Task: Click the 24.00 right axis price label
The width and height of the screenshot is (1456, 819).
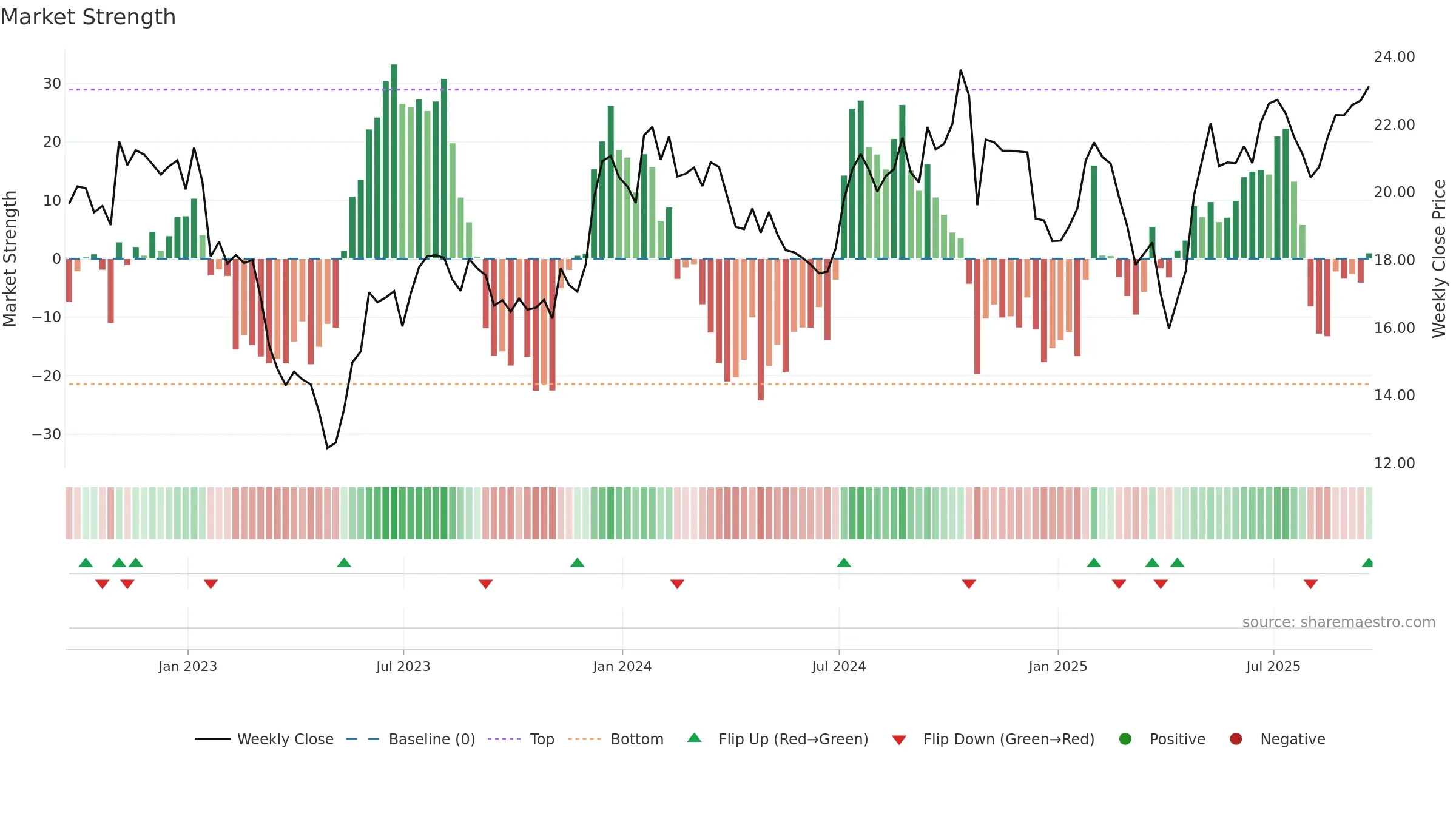Action: [1394, 56]
